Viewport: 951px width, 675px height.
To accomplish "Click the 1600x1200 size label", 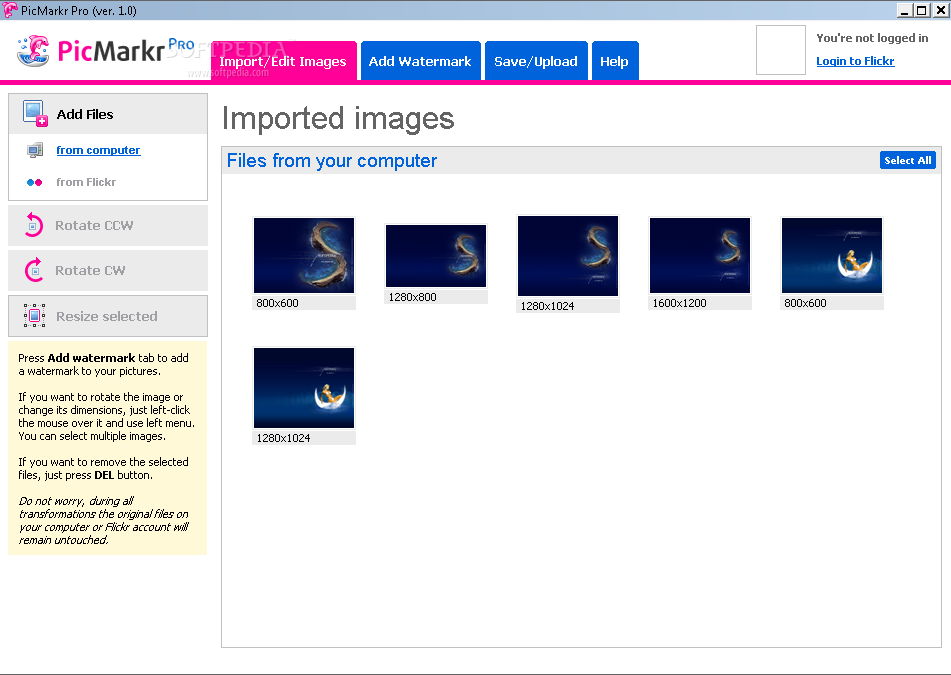I will coord(679,303).
